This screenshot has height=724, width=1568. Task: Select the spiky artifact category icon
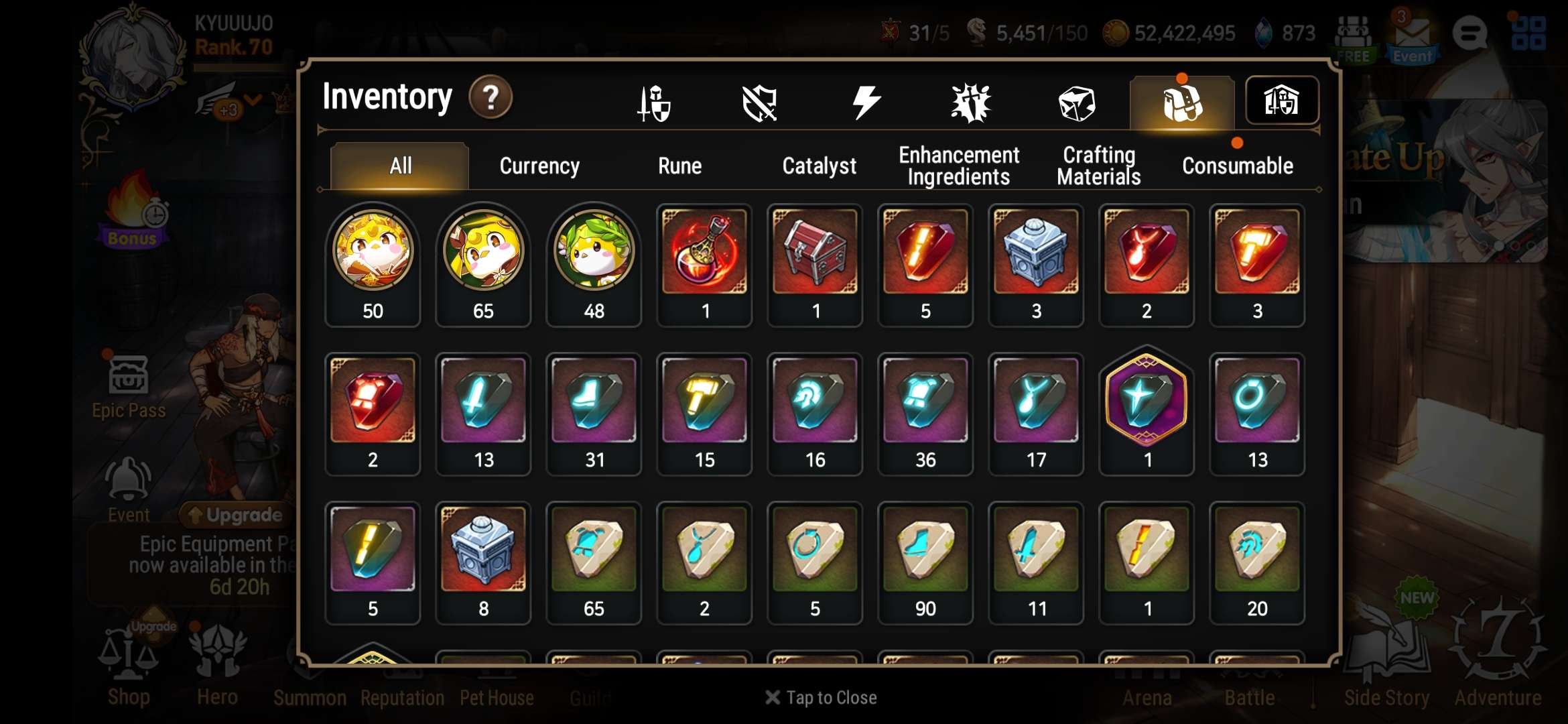971,103
